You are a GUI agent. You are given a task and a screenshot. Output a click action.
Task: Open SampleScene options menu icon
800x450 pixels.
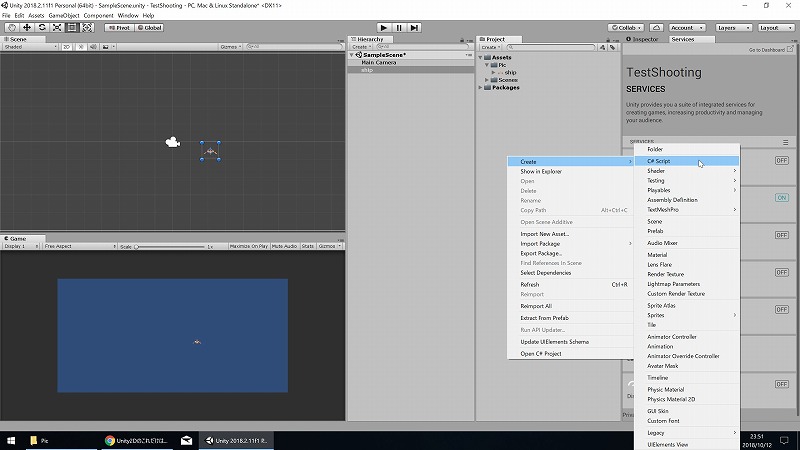468,55
